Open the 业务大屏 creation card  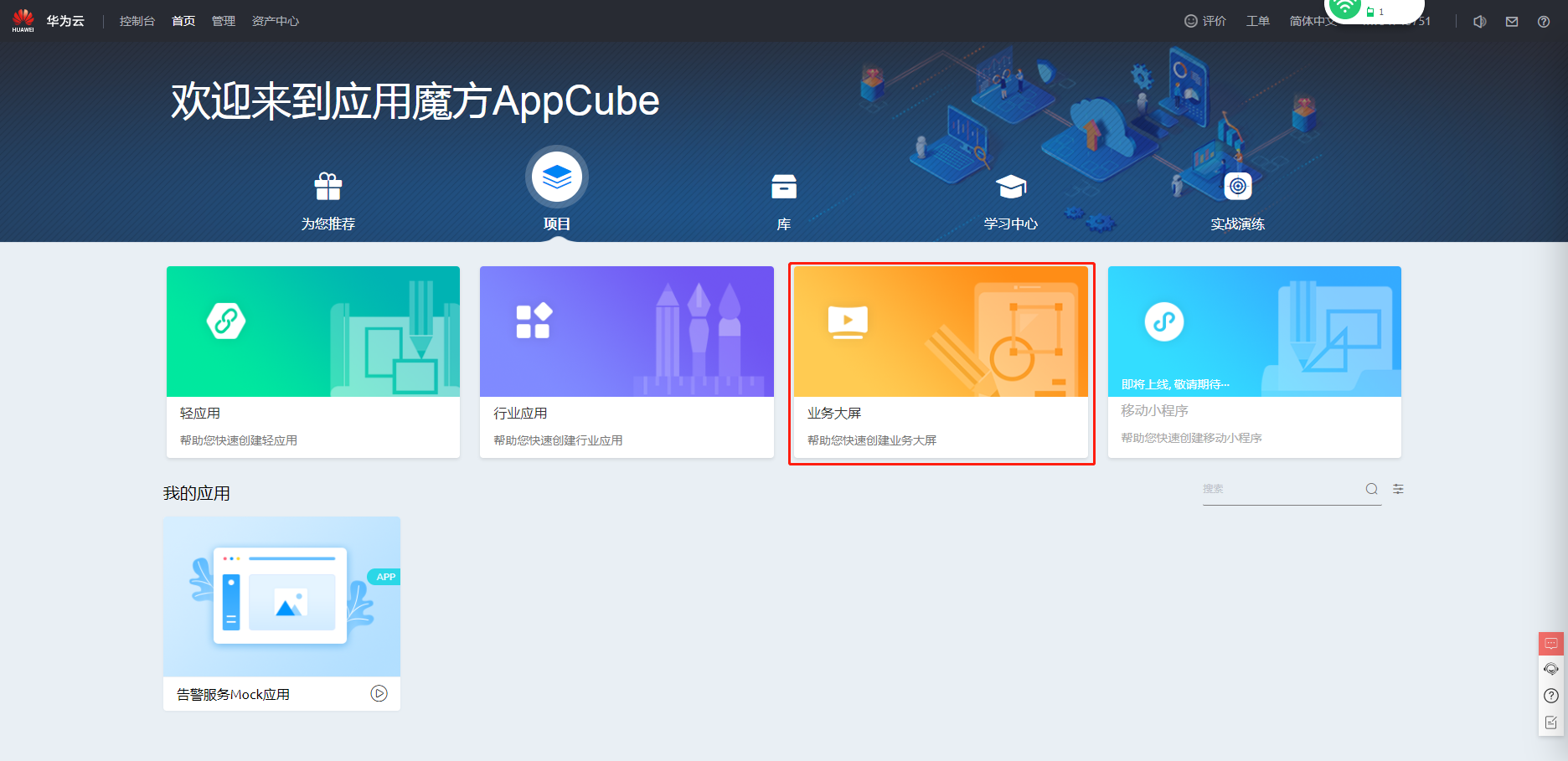point(941,362)
